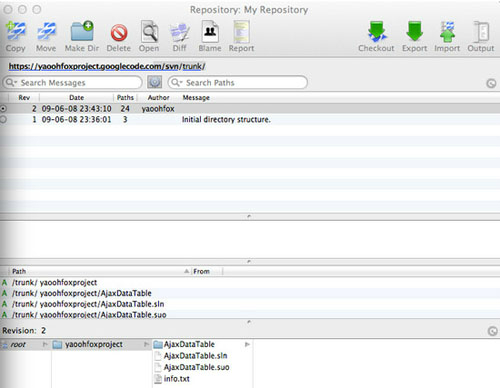Image resolution: width=500 pixels, height=388 pixels.
Task: Select the radio button for revision 1
Action: [3, 119]
